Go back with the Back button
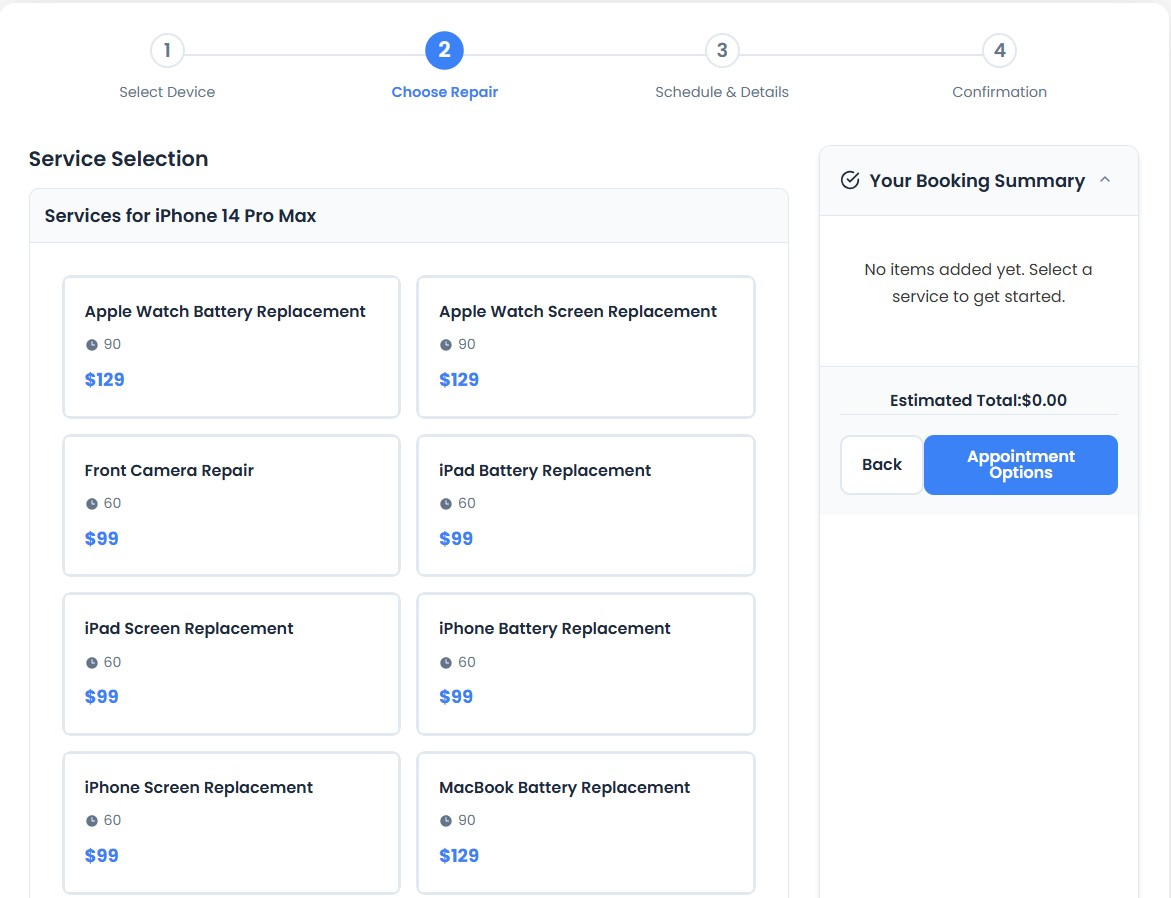This screenshot has height=898, width=1171. (x=882, y=465)
